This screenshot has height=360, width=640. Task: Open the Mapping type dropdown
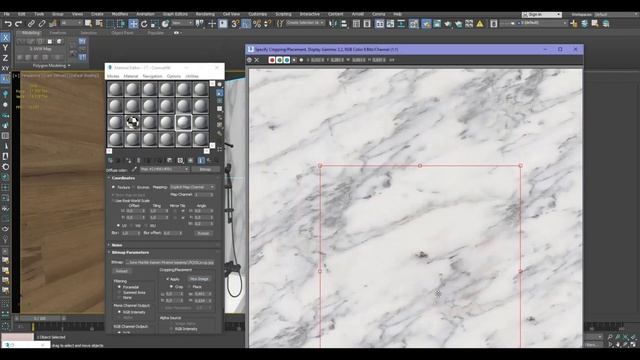tap(192, 187)
